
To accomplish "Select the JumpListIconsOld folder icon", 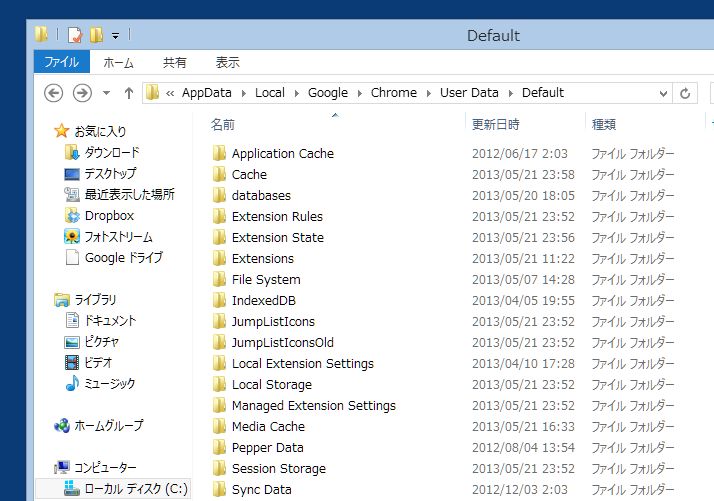I will point(219,342).
